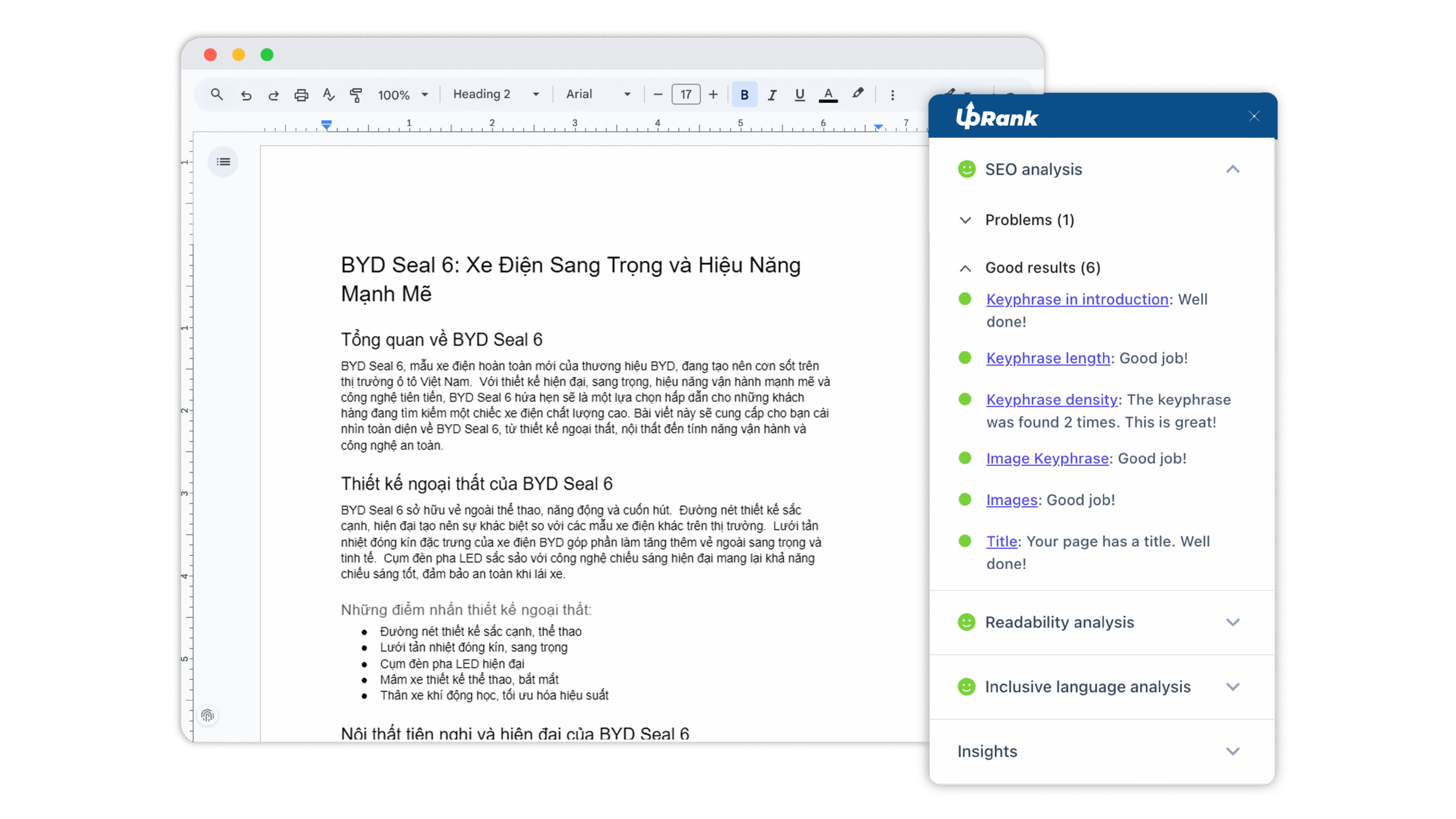Screen dimensions: 1456x819
Task: Click the left indent marker on ruler
Action: click(x=326, y=125)
